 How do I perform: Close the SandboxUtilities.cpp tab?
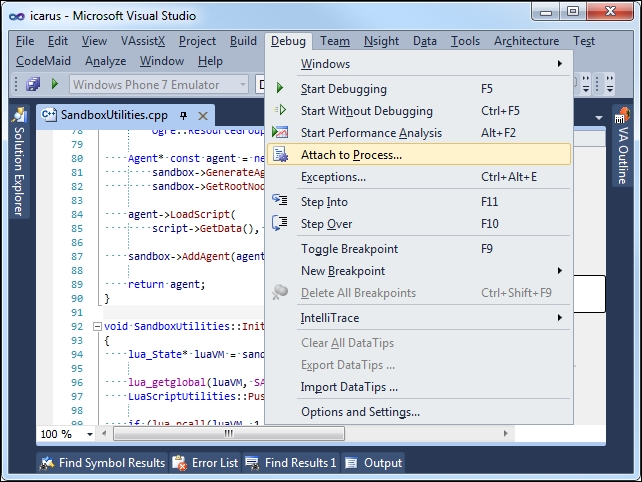click(x=203, y=116)
